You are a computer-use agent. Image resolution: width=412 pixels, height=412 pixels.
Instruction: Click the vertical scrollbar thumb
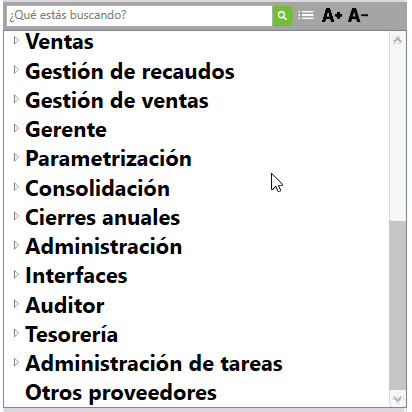(397, 305)
